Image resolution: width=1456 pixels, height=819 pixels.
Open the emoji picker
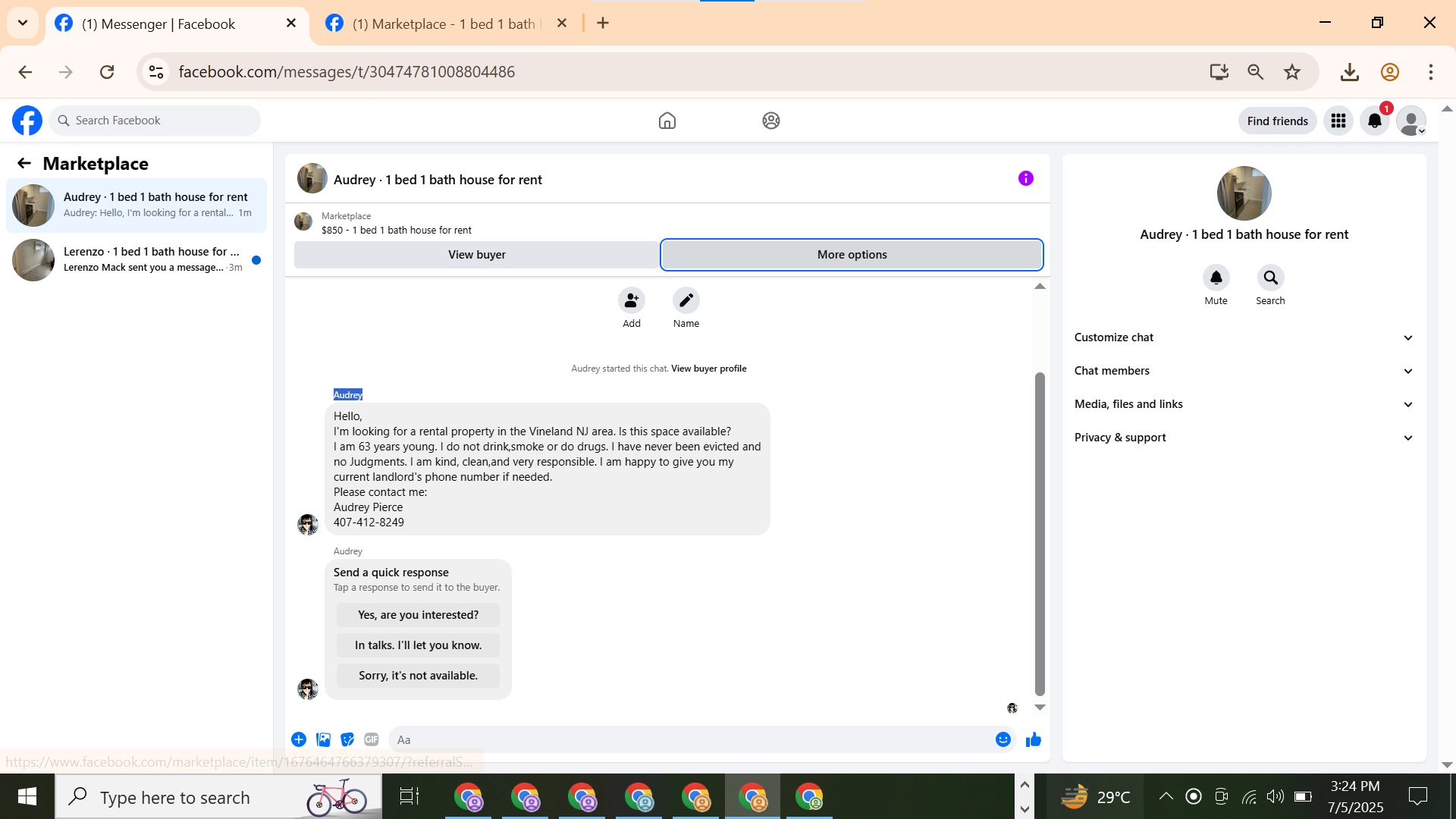pyautogui.click(x=1003, y=739)
